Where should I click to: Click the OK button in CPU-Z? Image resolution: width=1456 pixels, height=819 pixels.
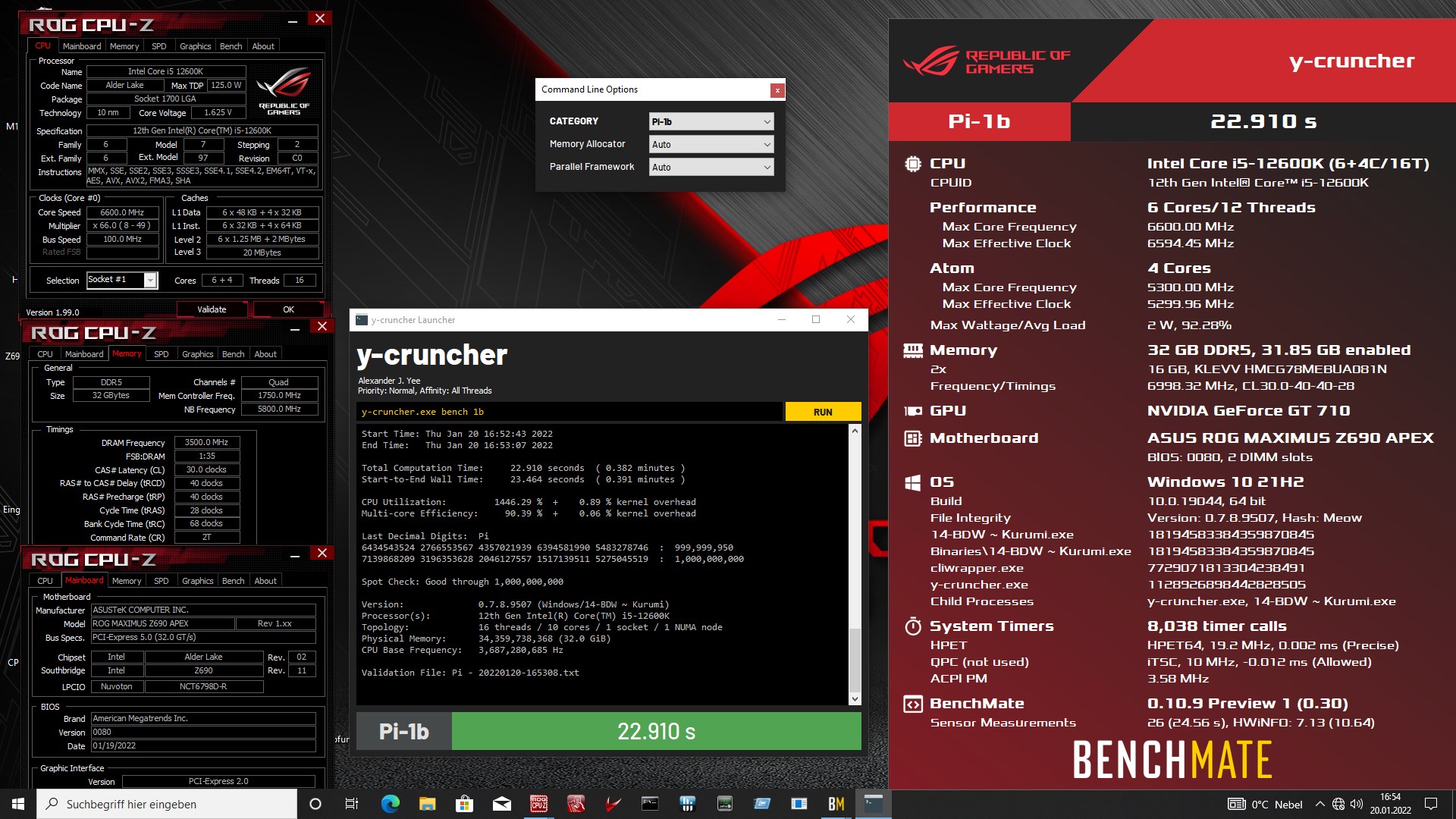click(x=288, y=309)
